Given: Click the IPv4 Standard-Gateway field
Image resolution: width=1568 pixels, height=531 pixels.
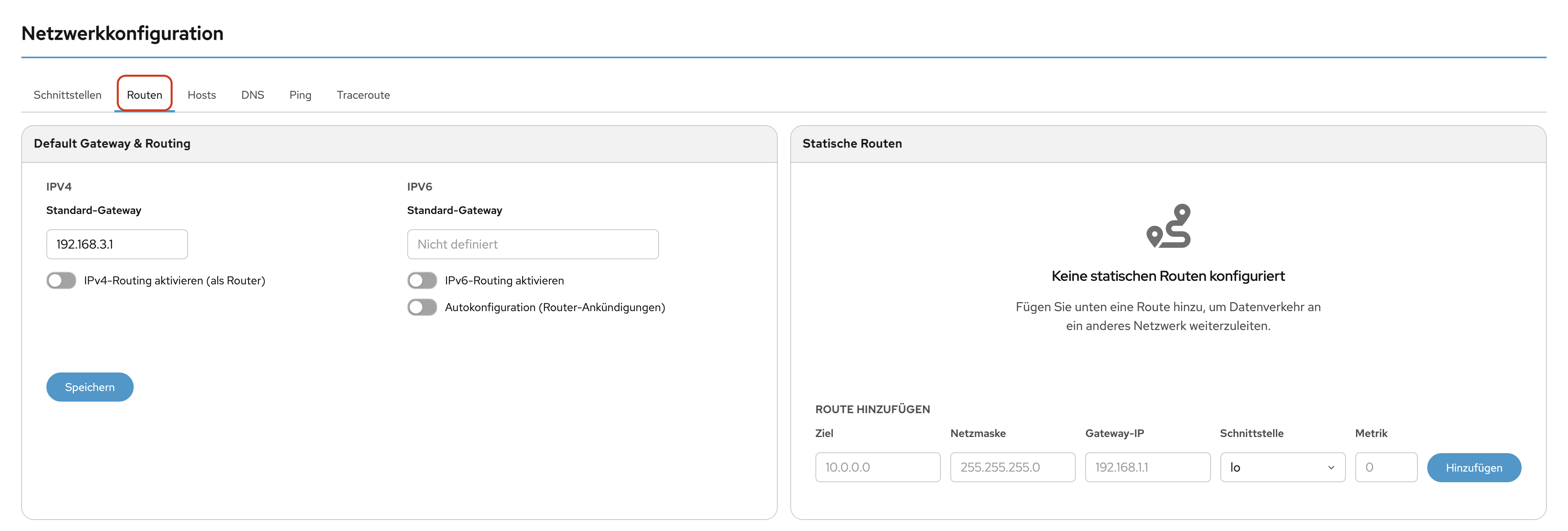Looking at the screenshot, I should 117,244.
